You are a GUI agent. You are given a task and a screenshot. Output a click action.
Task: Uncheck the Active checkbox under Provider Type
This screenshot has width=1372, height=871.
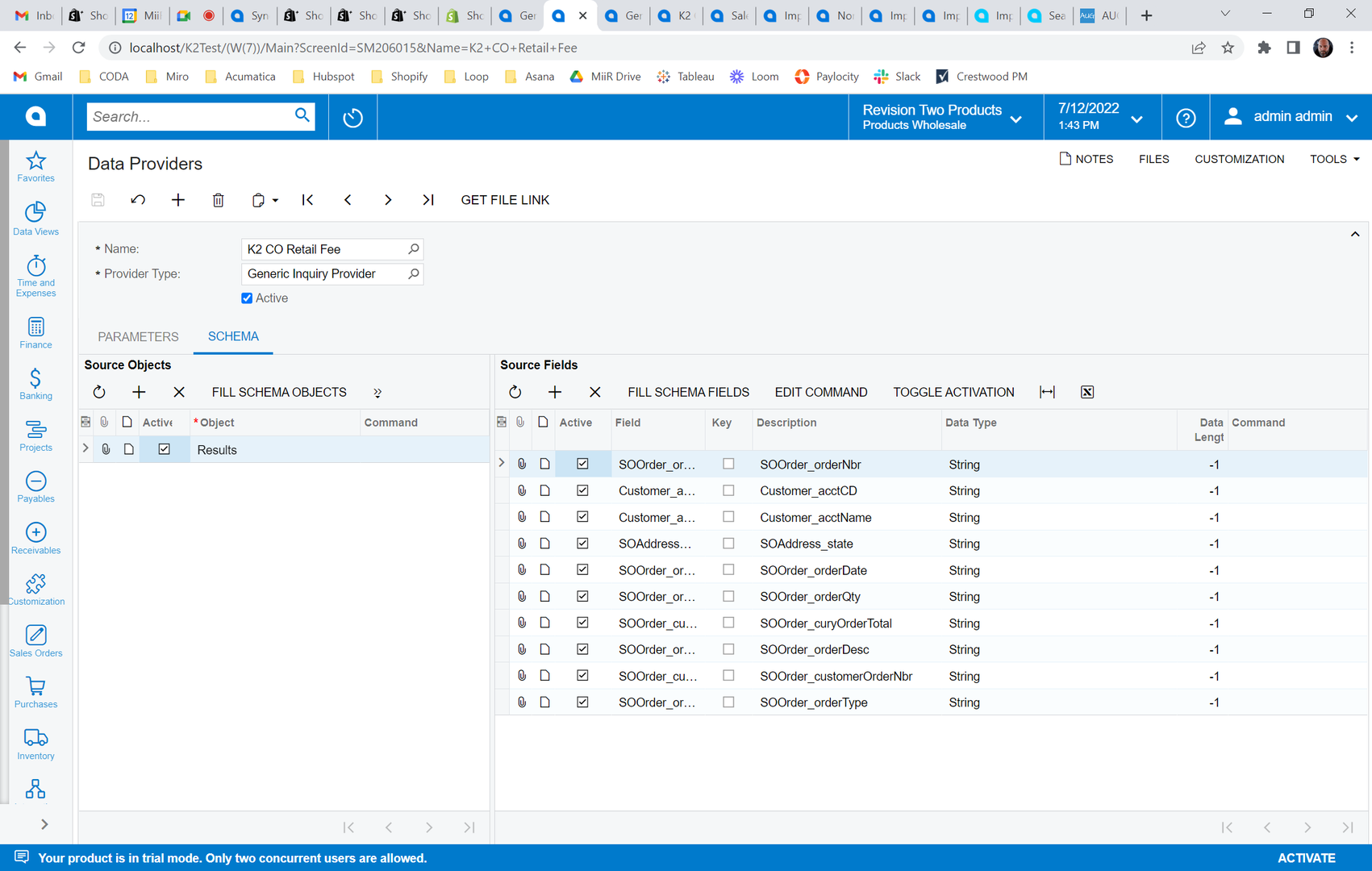[x=247, y=298]
